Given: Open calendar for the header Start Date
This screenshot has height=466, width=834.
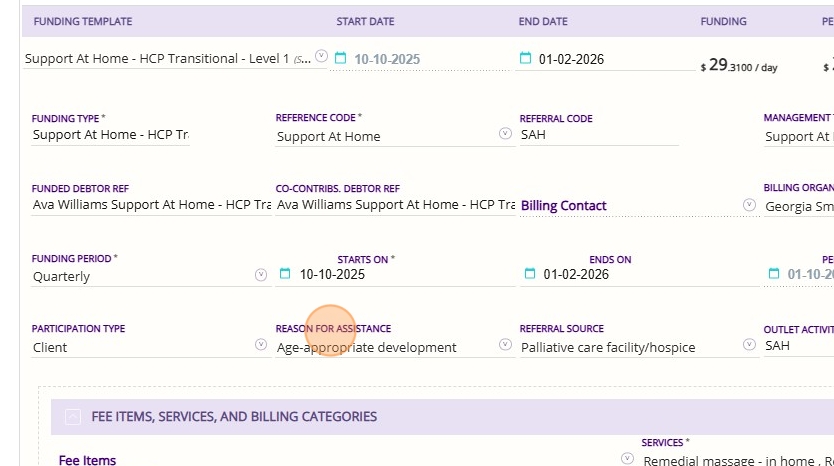Looking at the screenshot, I should point(340,58).
